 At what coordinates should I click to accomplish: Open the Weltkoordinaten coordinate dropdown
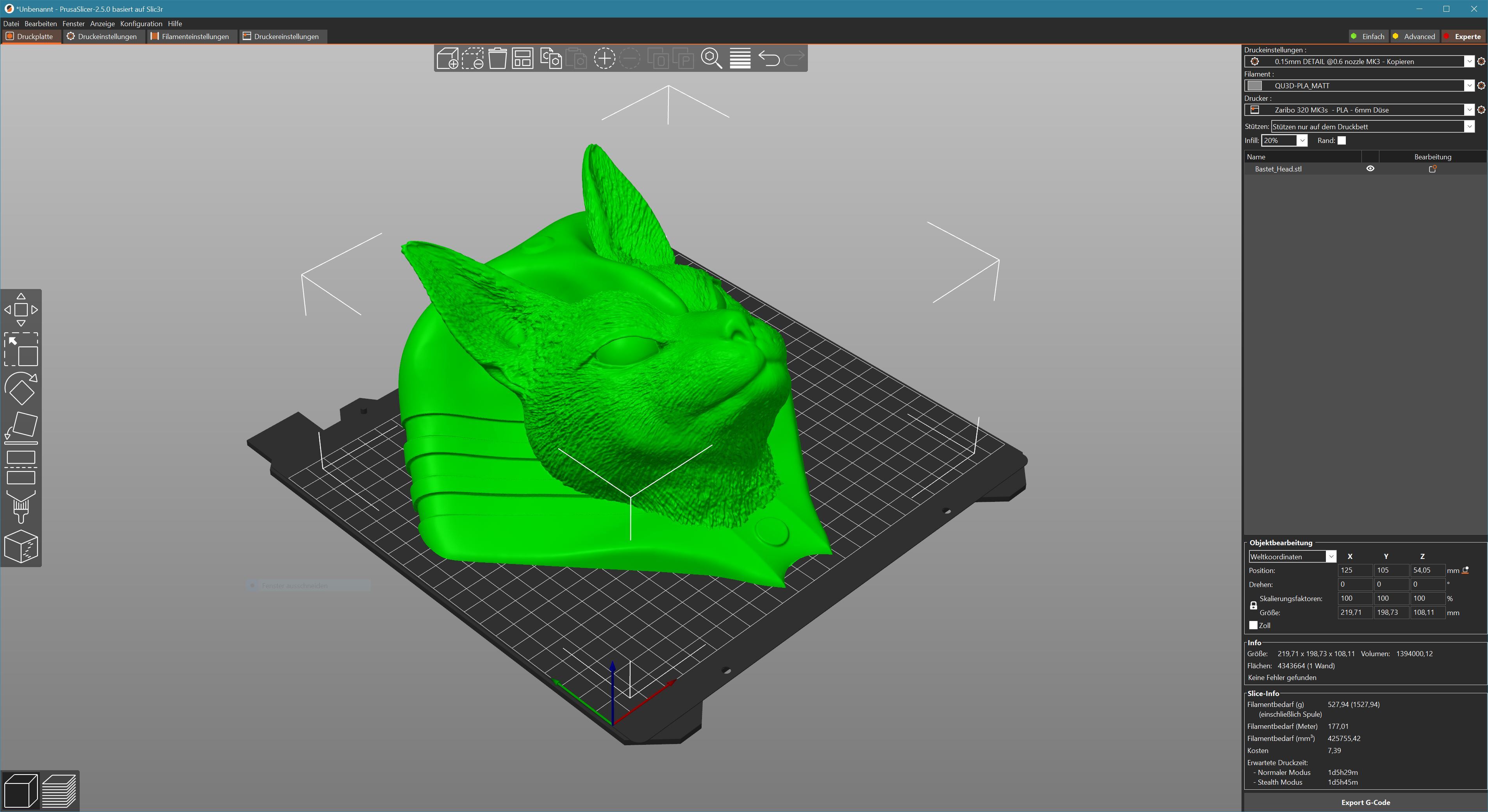click(1331, 556)
